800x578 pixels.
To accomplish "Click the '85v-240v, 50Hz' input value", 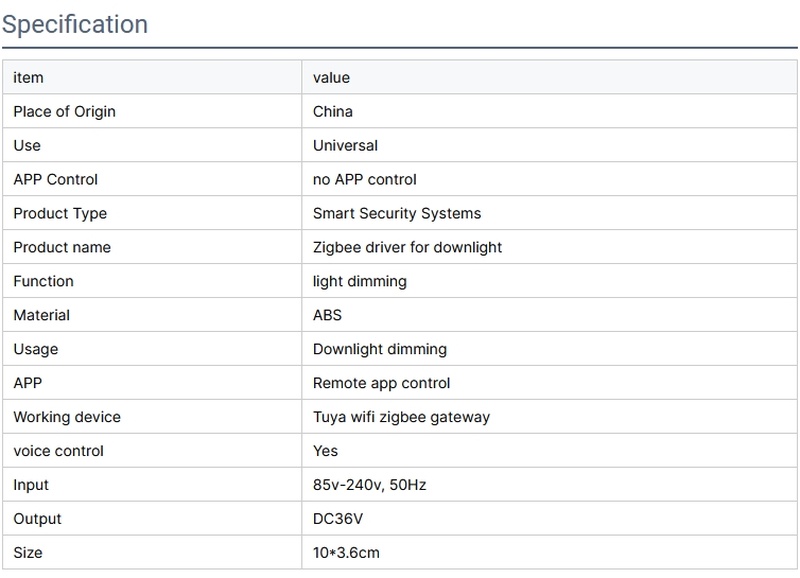I will pyautogui.click(x=371, y=485).
